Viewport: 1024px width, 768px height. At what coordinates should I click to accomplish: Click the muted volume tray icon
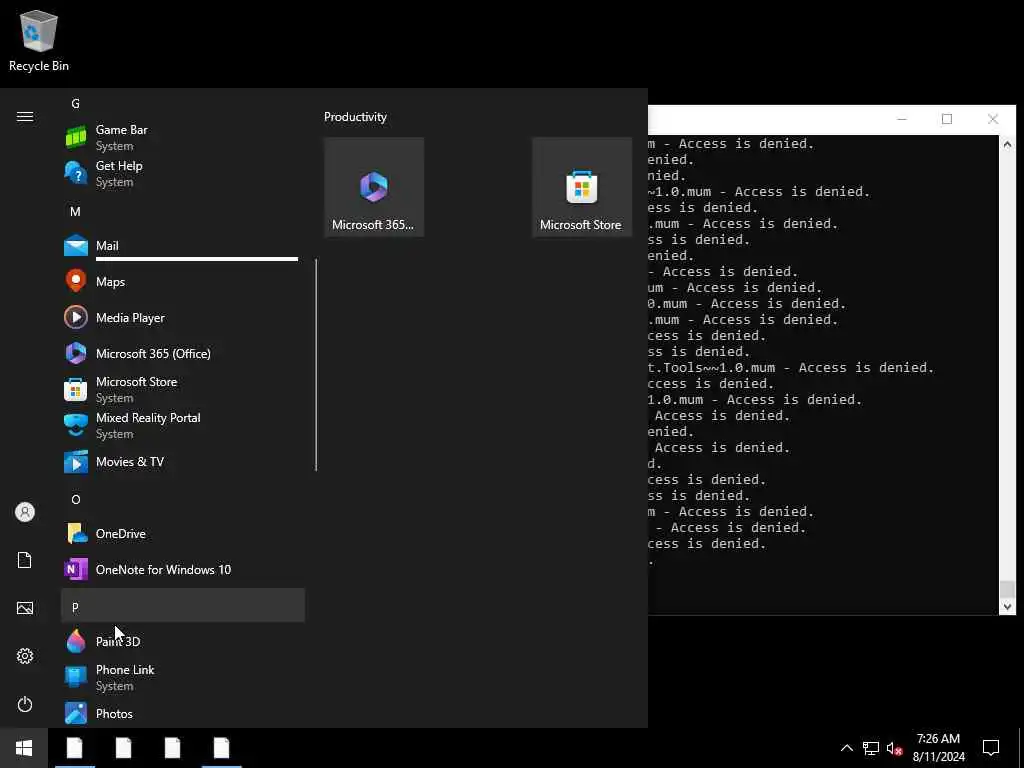[894, 748]
